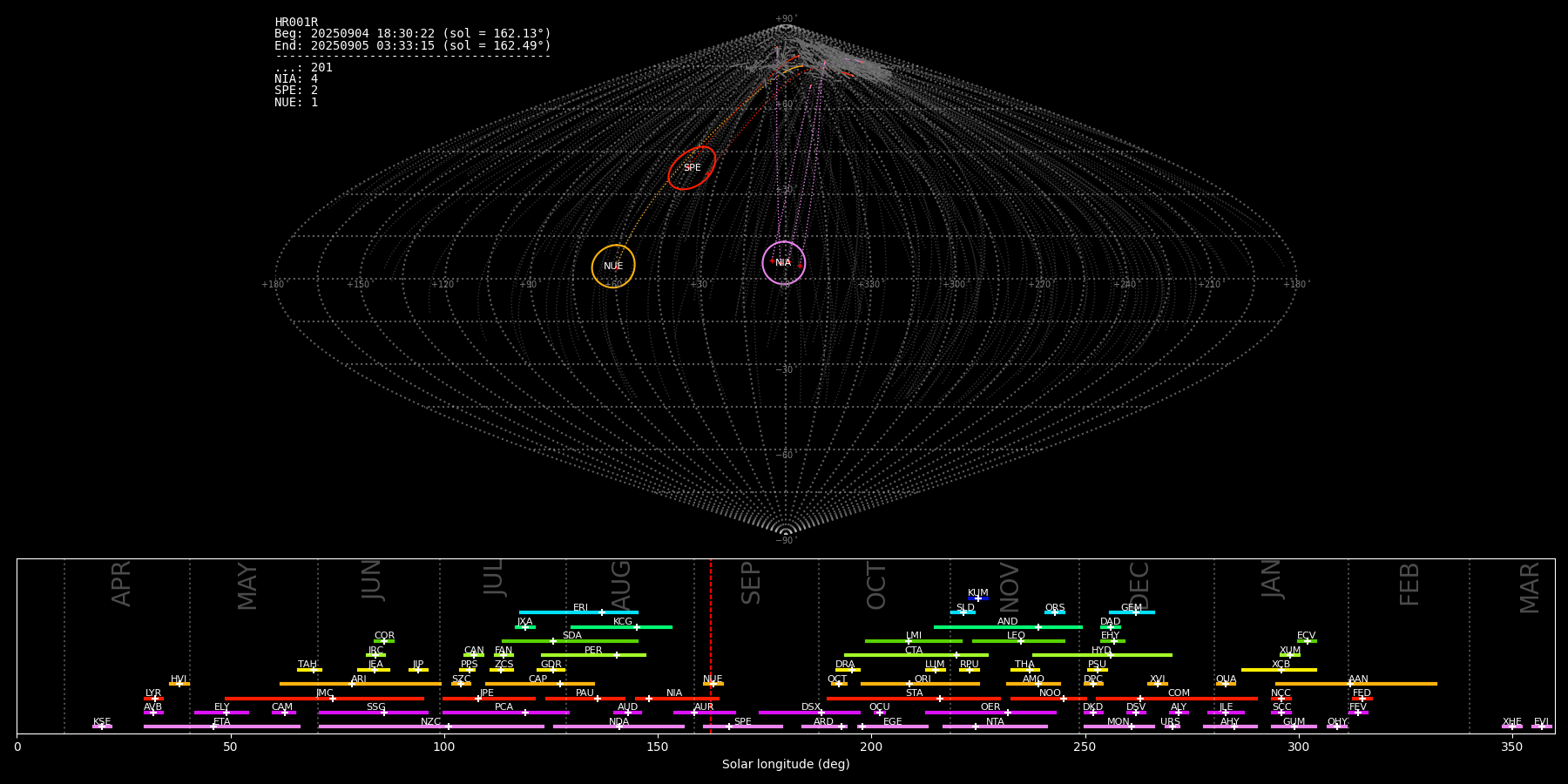1568x784 pixels.
Task: Click the ORI shower bar in timeline
Action: pyautogui.click(x=920, y=684)
